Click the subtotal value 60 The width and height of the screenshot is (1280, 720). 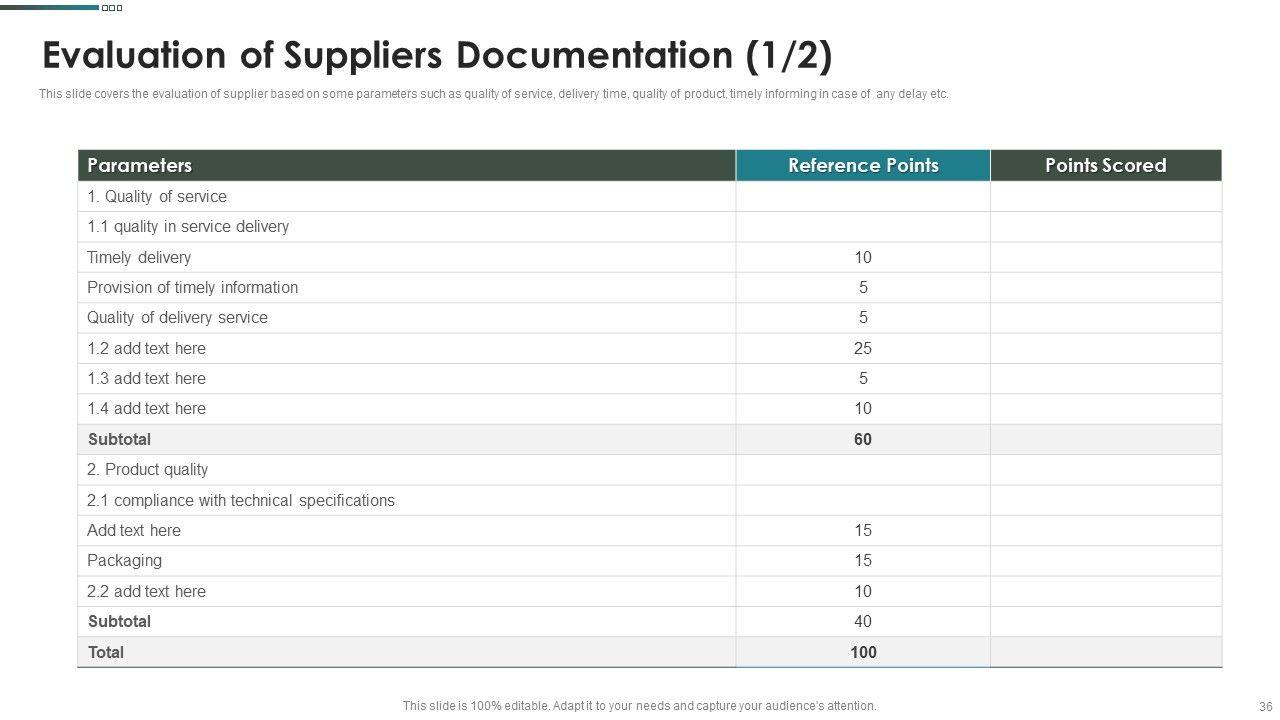click(863, 439)
